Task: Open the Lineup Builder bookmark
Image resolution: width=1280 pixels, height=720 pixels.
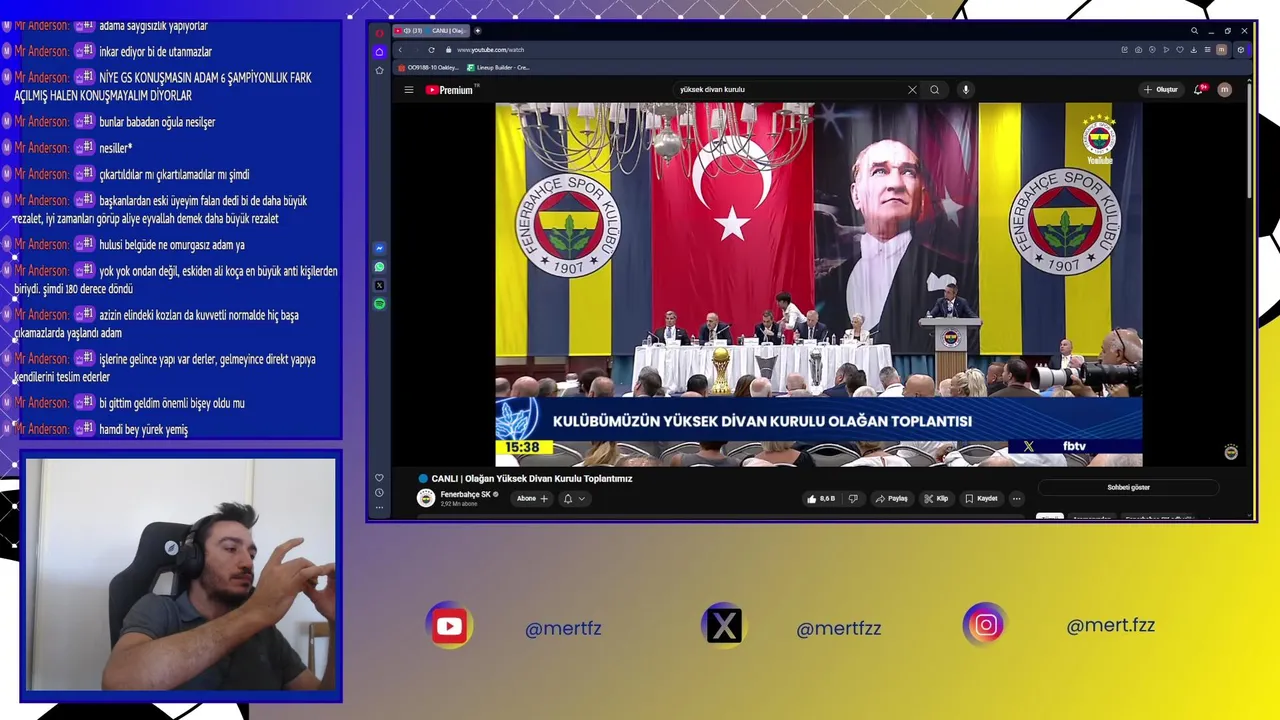Action: [498, 68]
